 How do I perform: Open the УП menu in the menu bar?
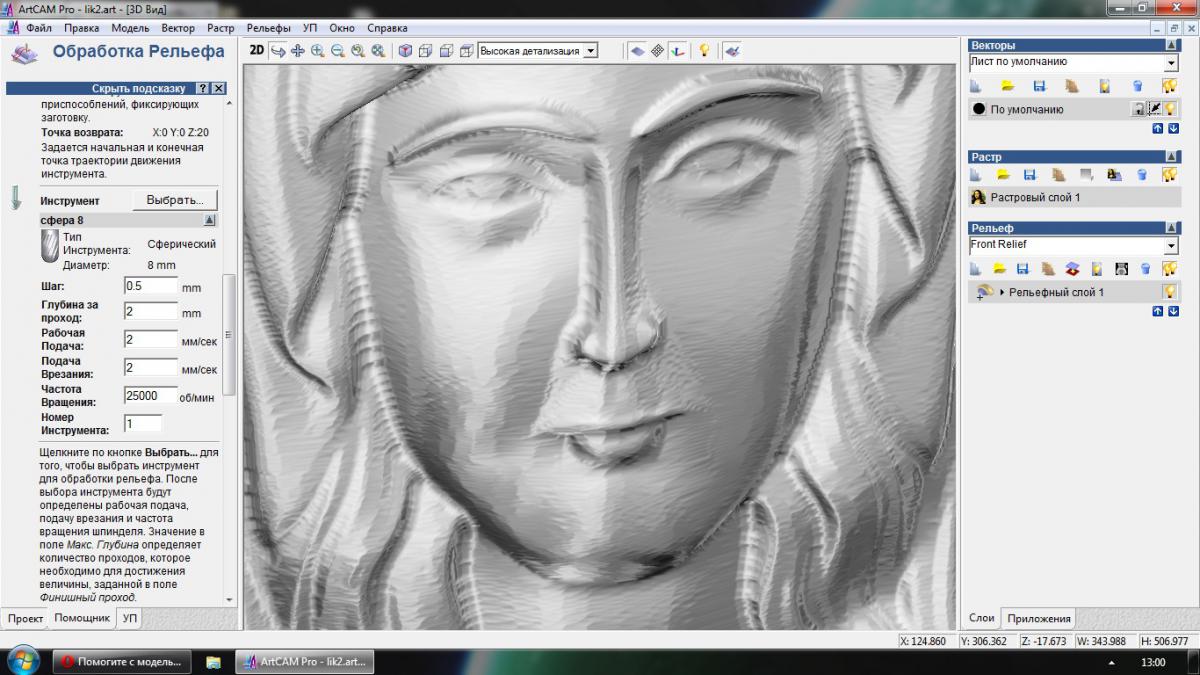click(310, 28)
